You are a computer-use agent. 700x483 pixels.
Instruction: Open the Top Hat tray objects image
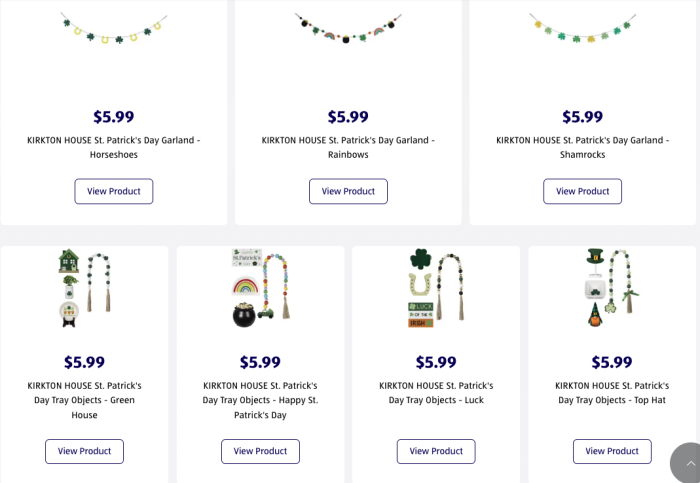click(612, 289)
